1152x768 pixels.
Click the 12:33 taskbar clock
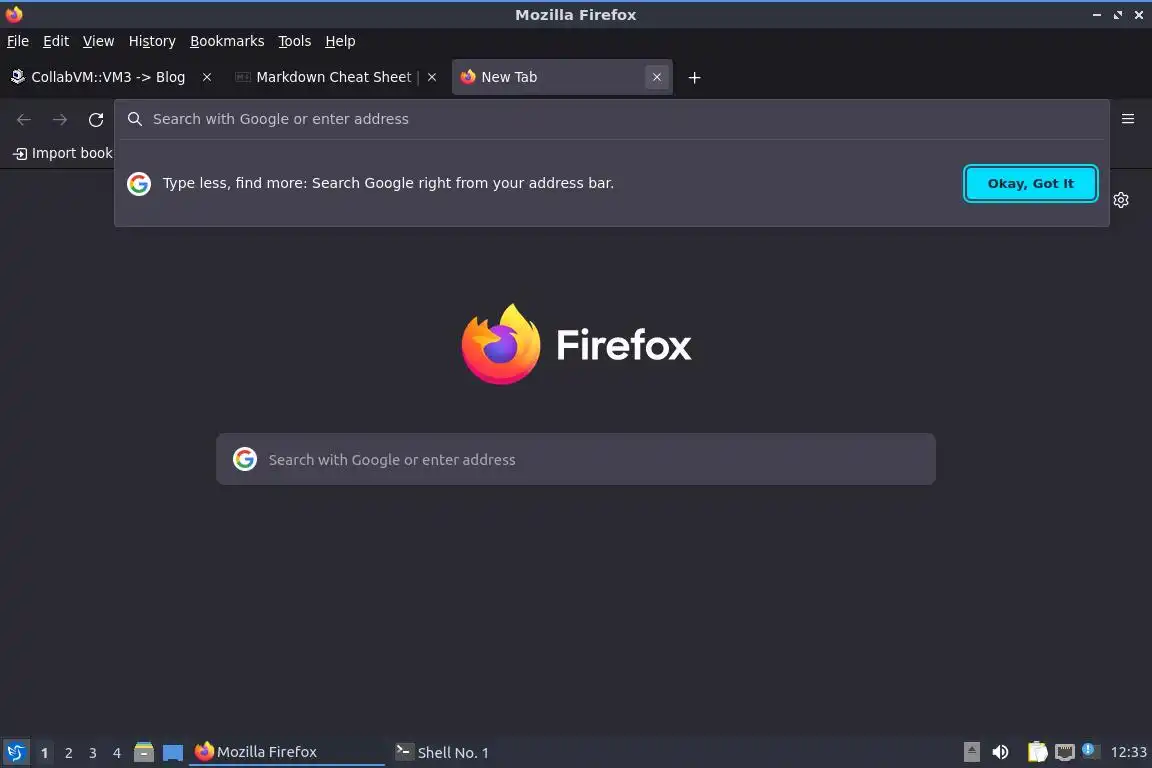pyautogui.click(x=1128, y=752)
